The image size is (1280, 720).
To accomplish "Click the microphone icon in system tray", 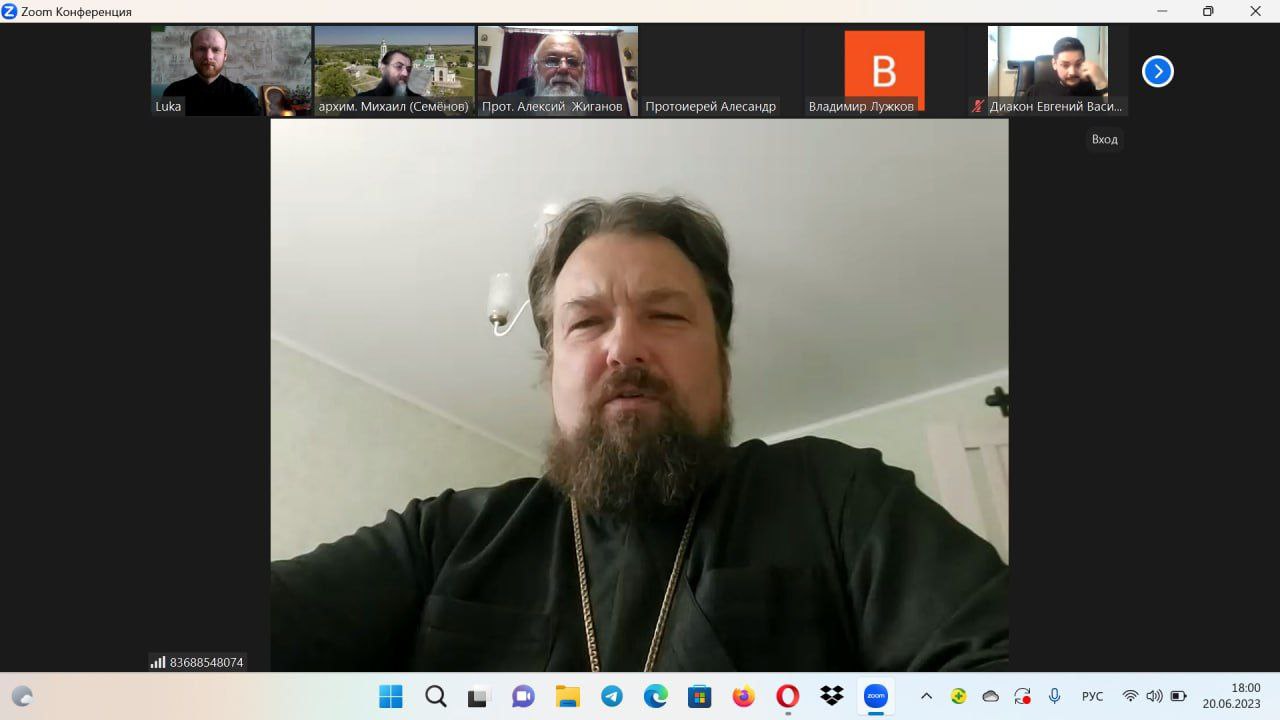I will click(x=1054, y=696).
